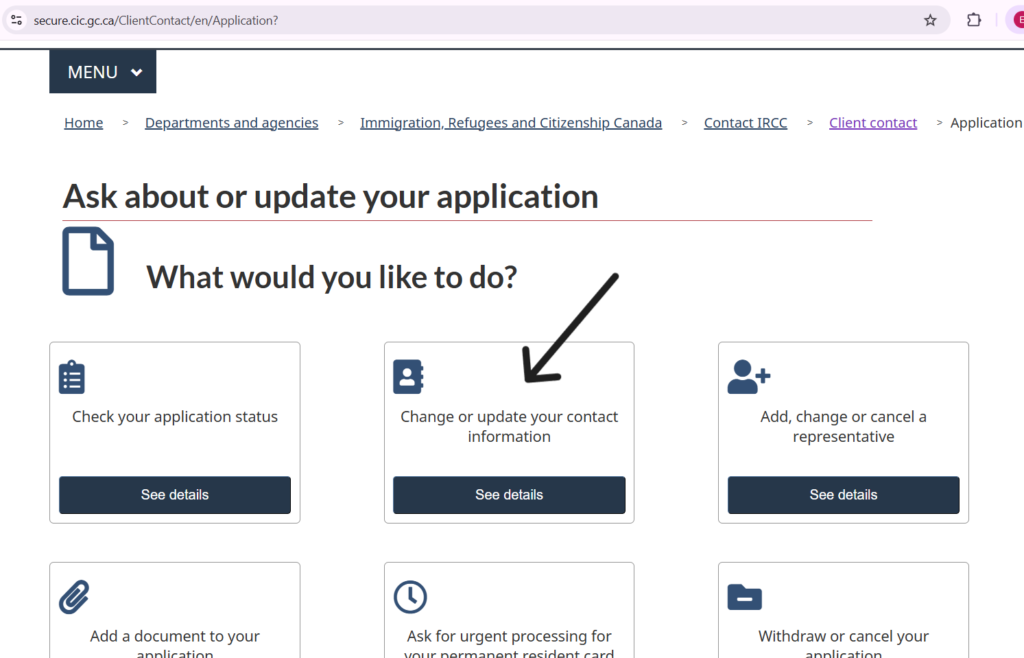Expand the MENU dropdown
Screen dimensions: 1024x658
tap(103, 72)
